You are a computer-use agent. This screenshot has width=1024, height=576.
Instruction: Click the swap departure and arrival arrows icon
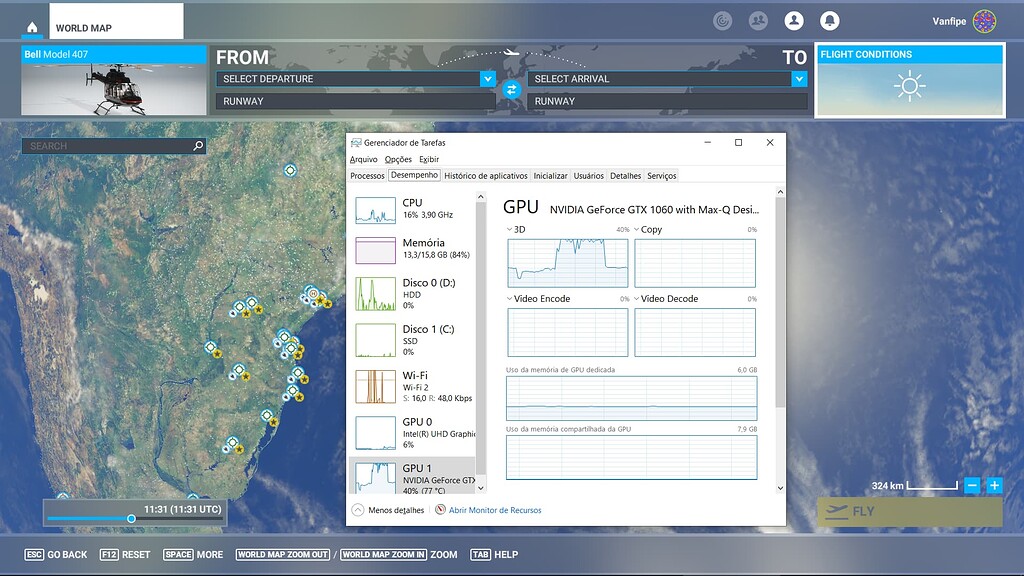(512, 90)
